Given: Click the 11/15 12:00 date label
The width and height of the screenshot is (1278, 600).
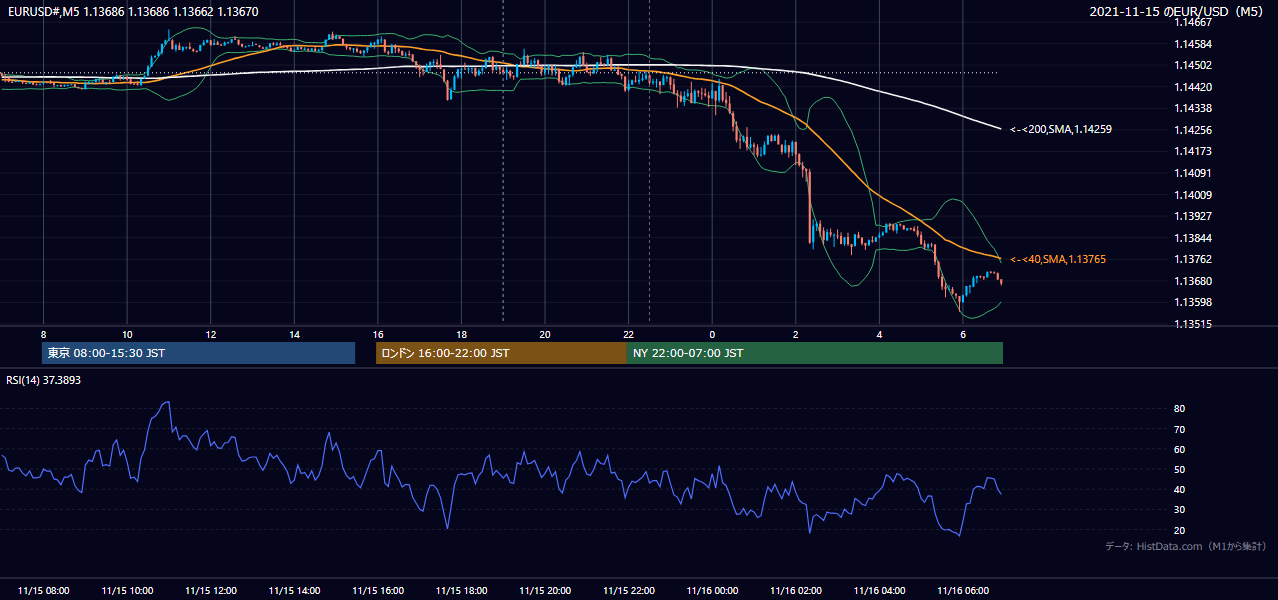Looking at the screenshot, I should [x=211, y=591].
